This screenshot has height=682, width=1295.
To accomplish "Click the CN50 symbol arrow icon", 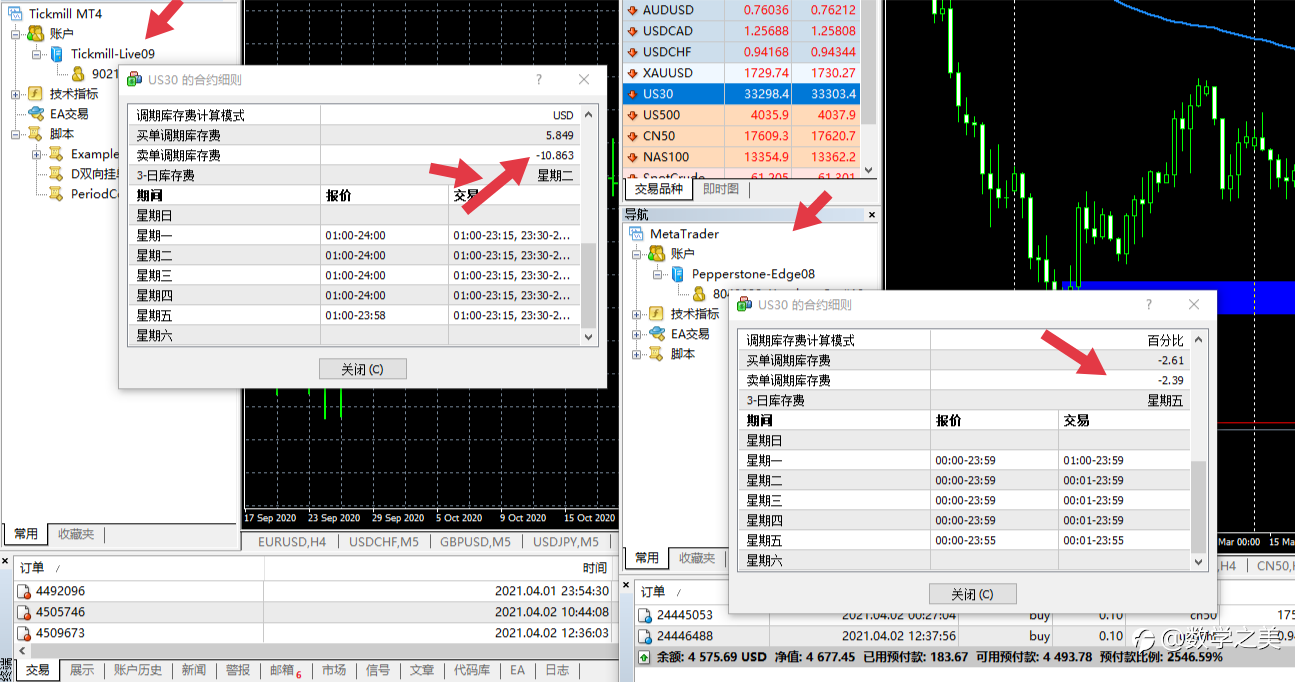I will pyautogui.click(x=632, y=136).
